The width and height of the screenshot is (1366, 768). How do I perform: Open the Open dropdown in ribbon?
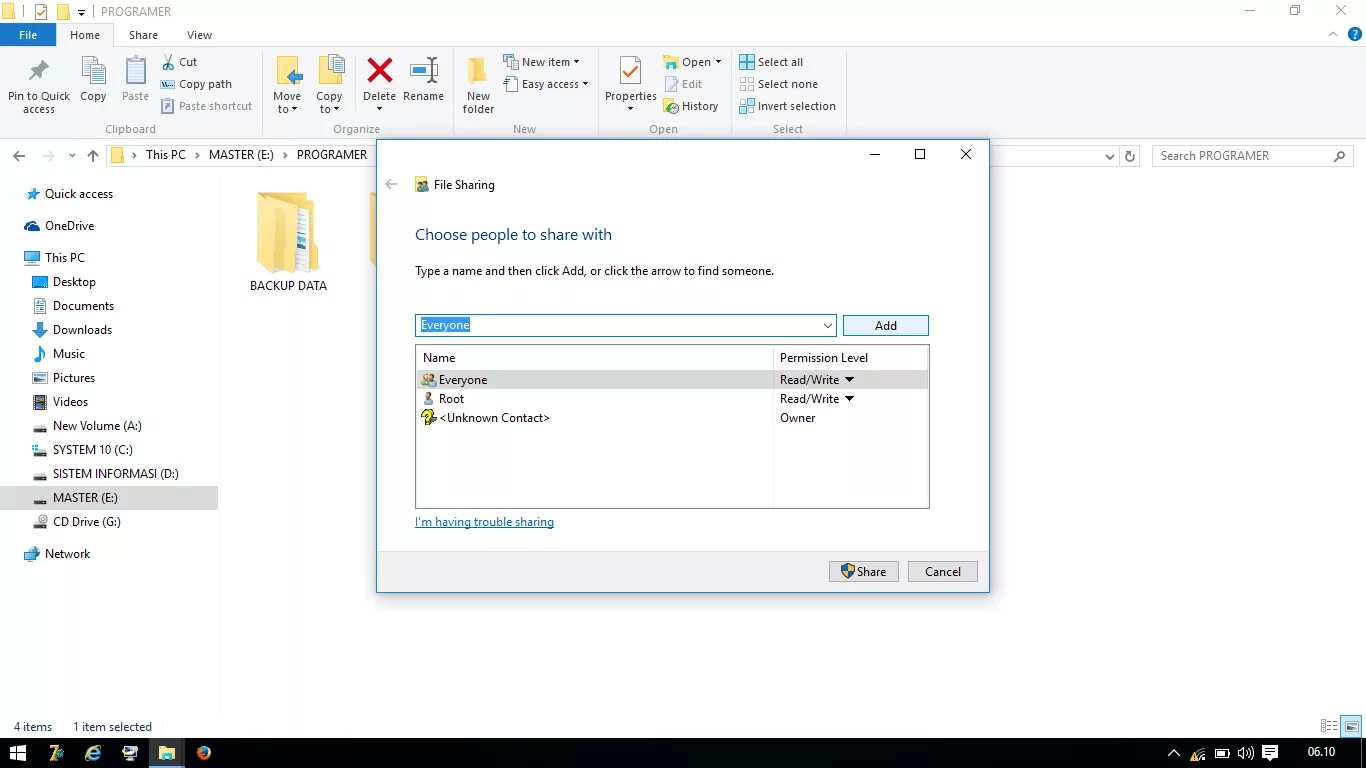pos(692,62)
